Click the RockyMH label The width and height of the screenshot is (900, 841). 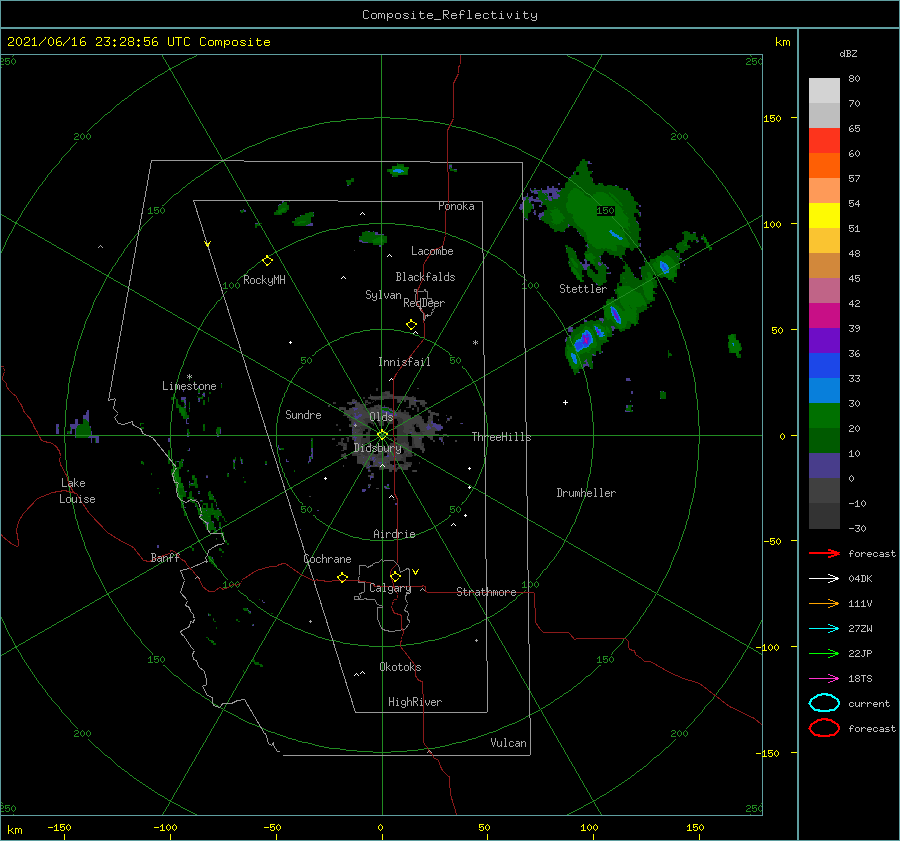[264, 280]
